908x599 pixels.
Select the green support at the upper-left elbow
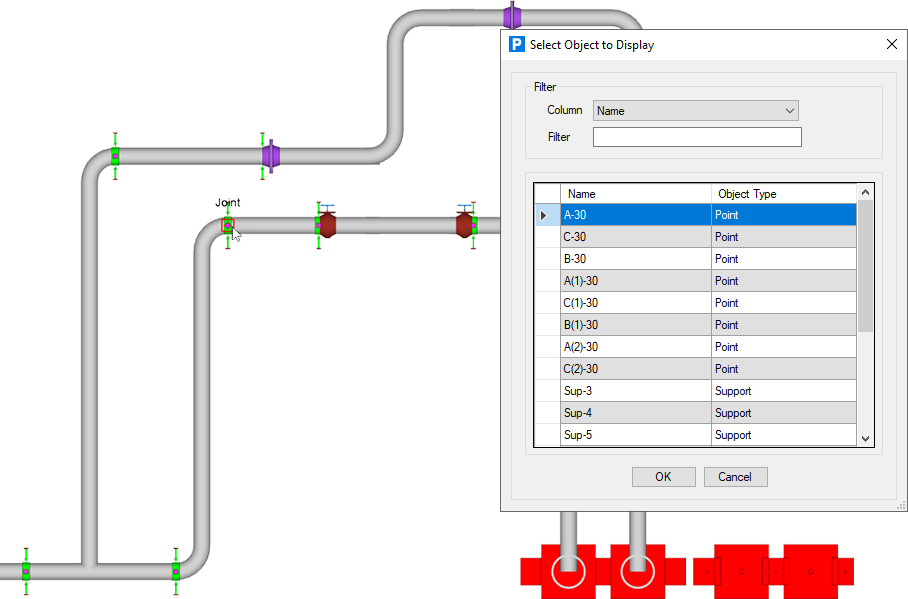(x=115, y=156)
